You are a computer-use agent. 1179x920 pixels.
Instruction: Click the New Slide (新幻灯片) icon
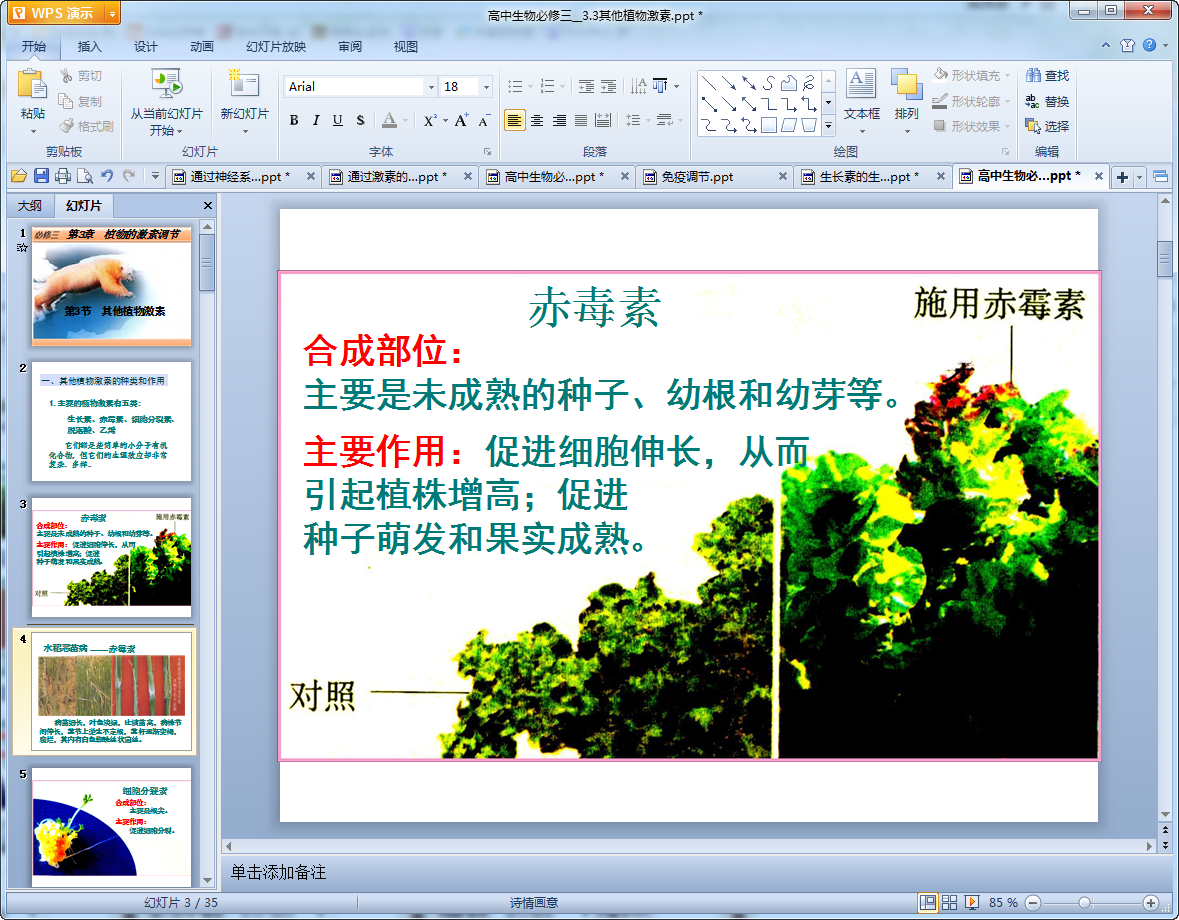tap(244, 83)
